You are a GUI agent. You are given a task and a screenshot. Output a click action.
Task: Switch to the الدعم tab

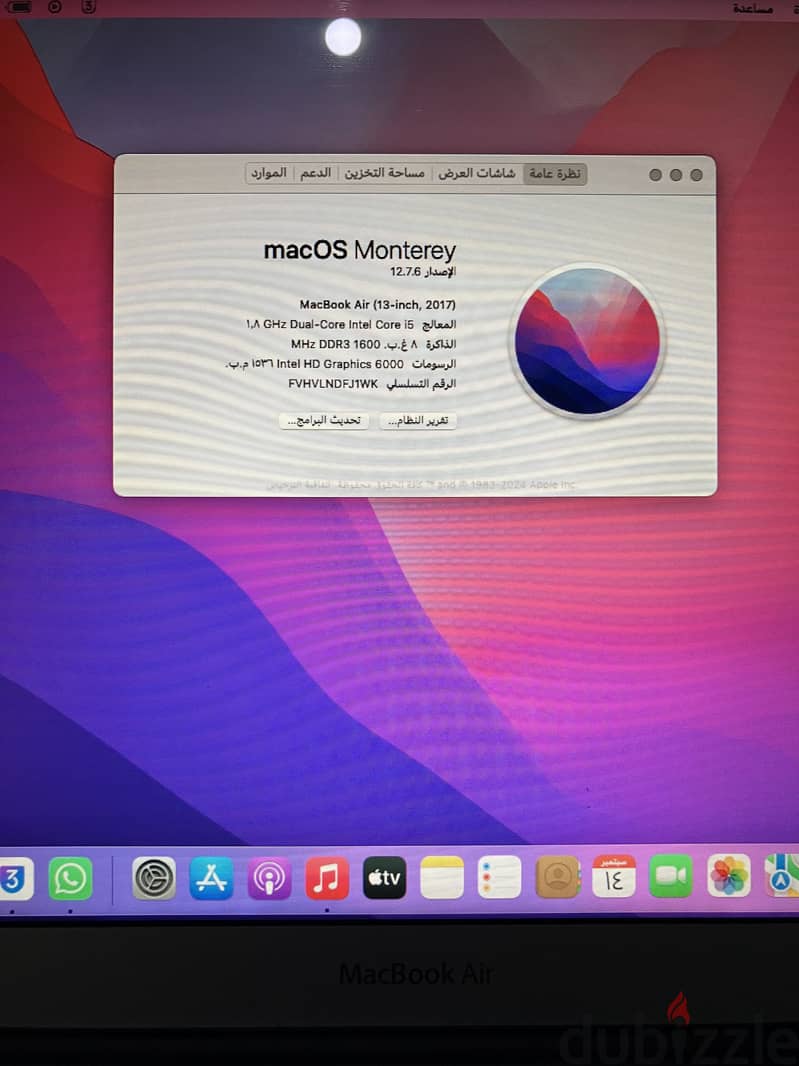pos(316,173)
